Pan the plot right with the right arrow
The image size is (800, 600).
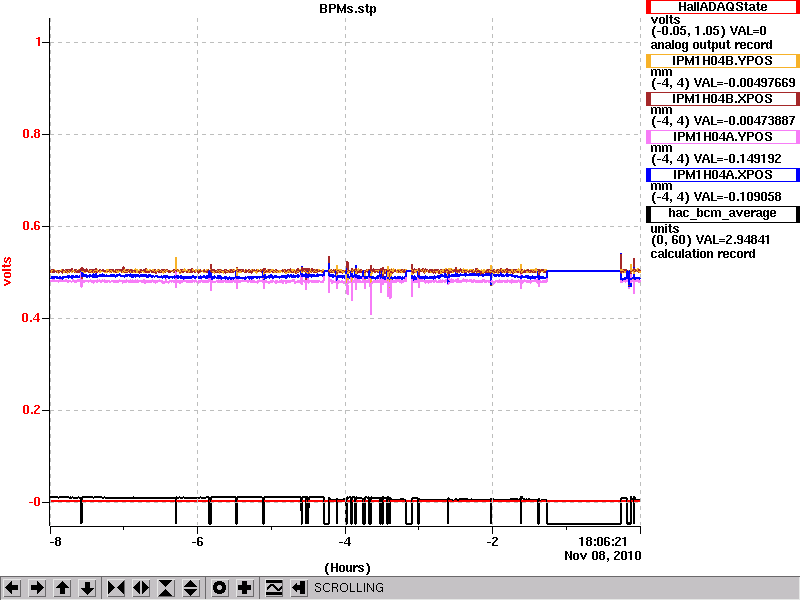tap(37, 588)
